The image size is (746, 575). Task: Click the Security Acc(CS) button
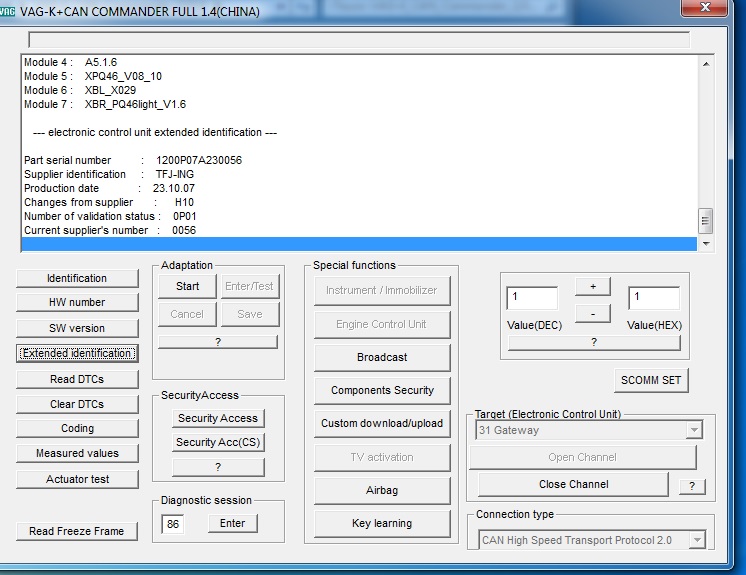218,442
